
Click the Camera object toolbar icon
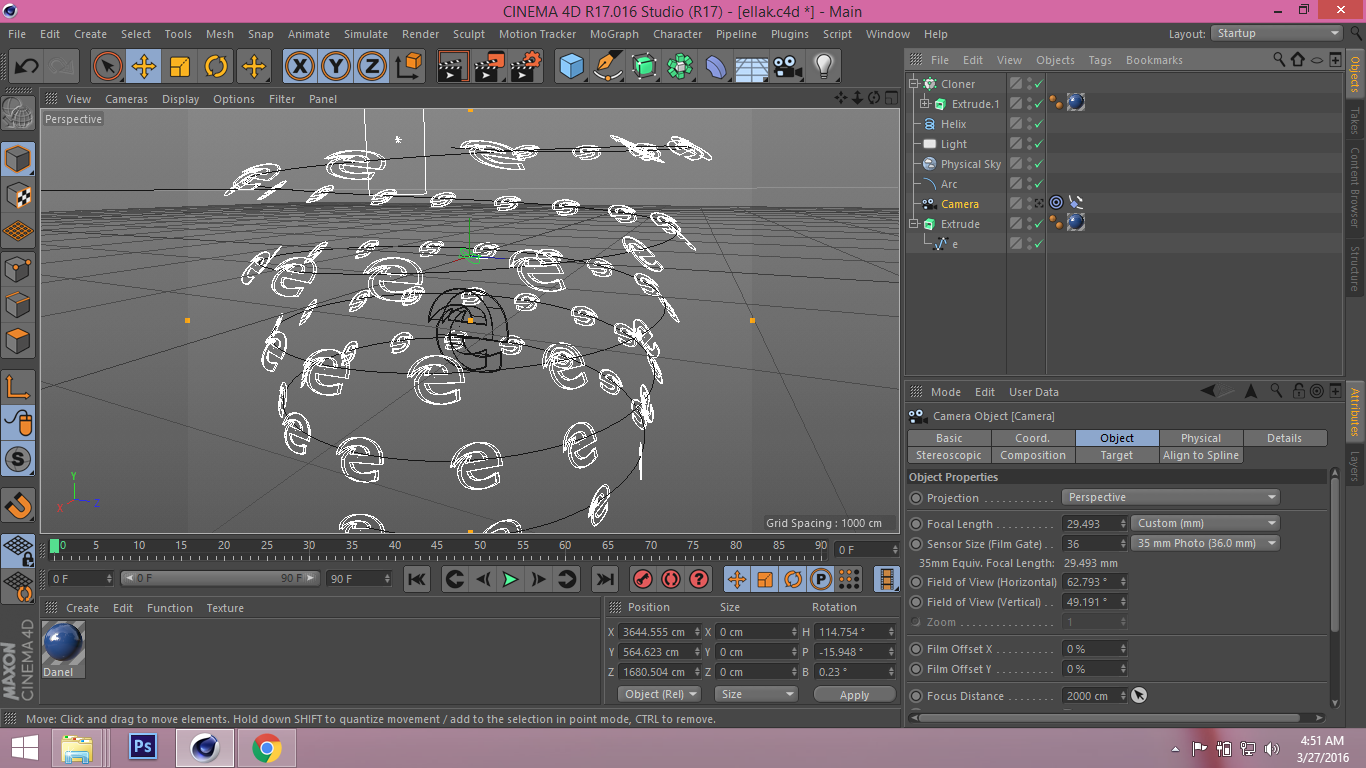pyautogui.click(x=788, y=67)
